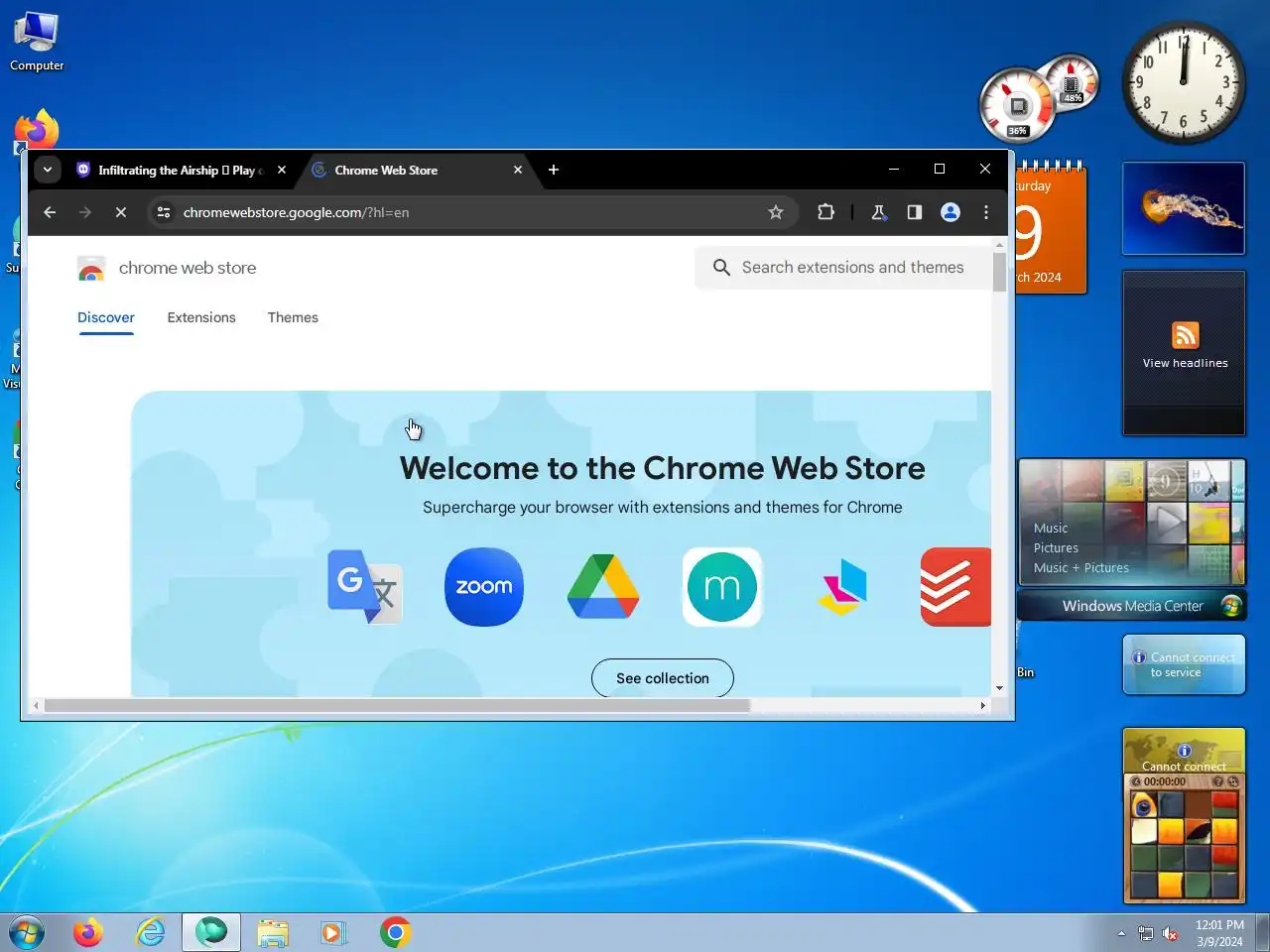Open the Chrome tab search dropdown

pyautogui.click(x=47, y=170)
